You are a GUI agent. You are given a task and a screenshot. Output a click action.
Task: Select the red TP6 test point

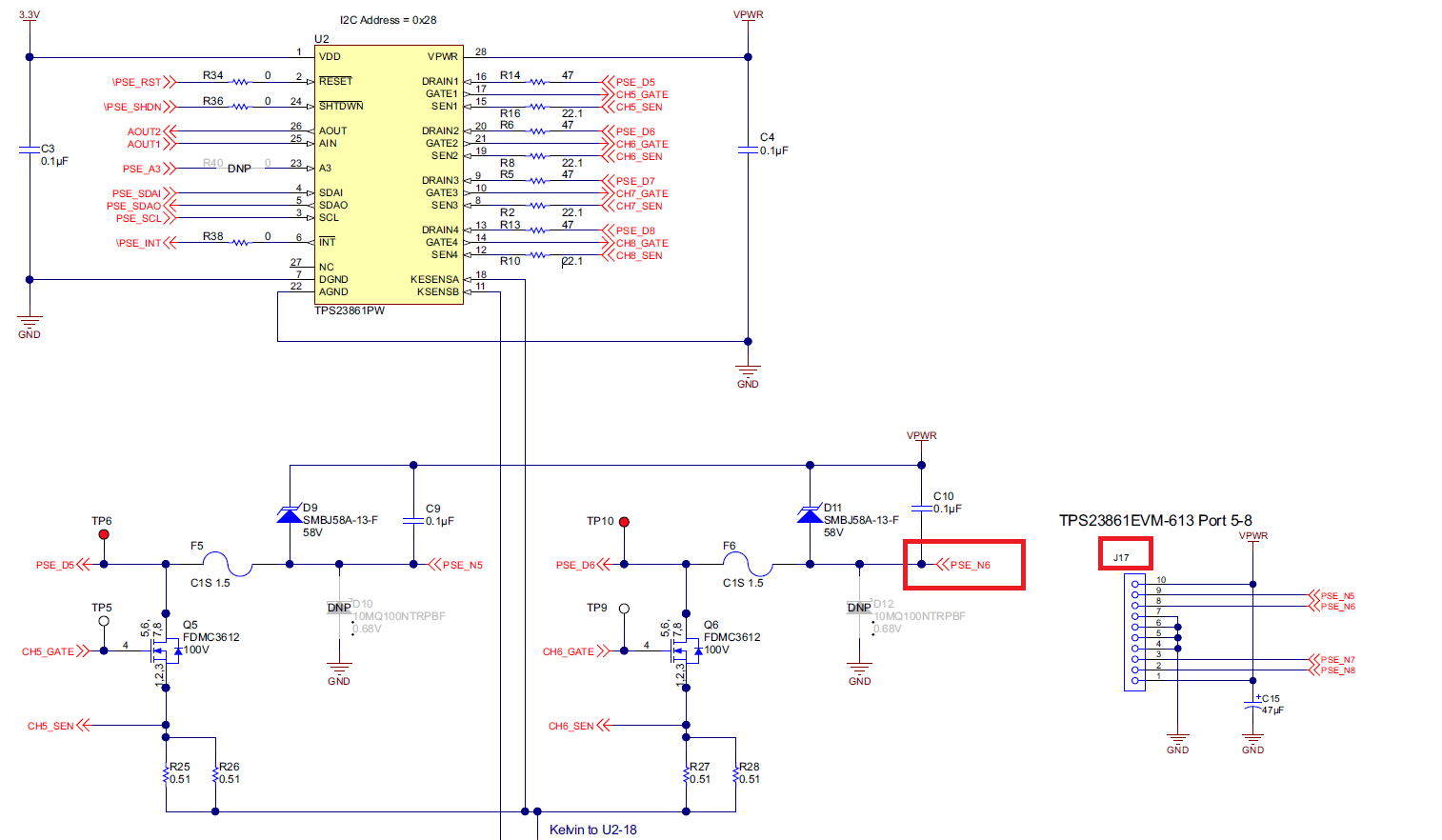104,534
